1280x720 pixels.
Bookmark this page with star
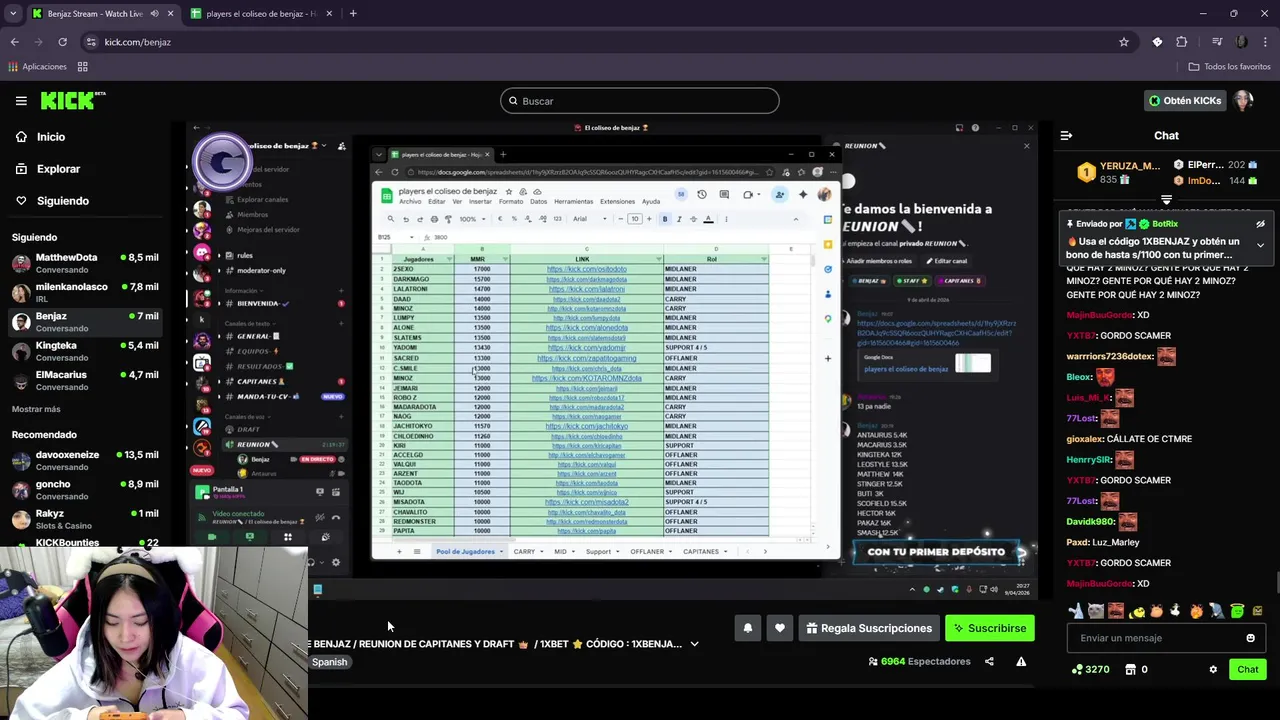(1124, 42)
